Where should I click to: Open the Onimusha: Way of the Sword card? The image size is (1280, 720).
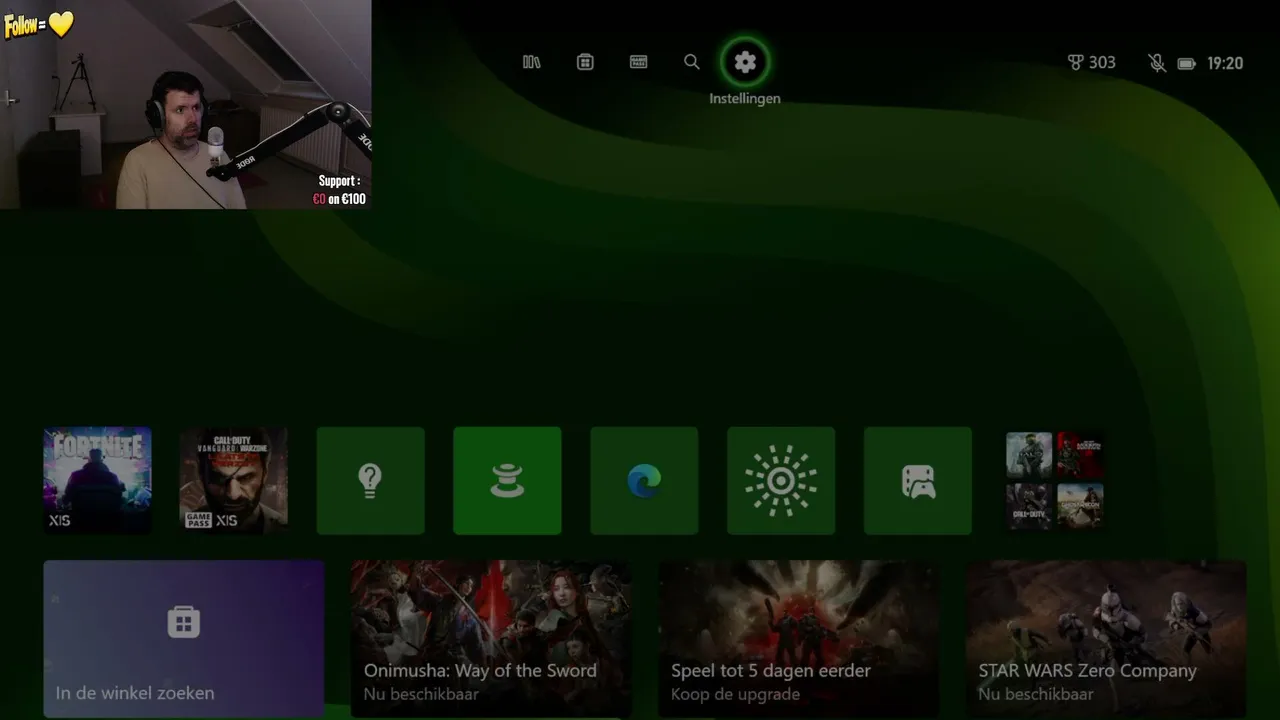pyautogui.click(x=491, y=638)
